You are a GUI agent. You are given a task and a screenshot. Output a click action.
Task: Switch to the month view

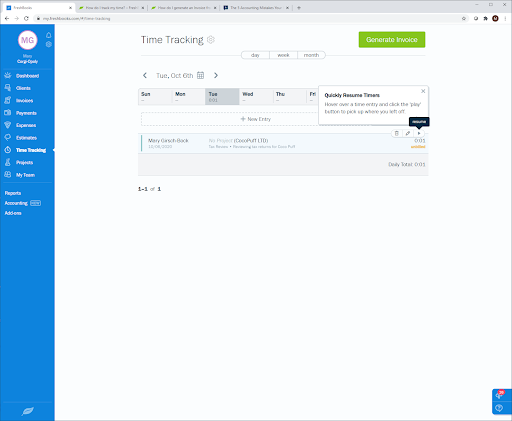311,55
